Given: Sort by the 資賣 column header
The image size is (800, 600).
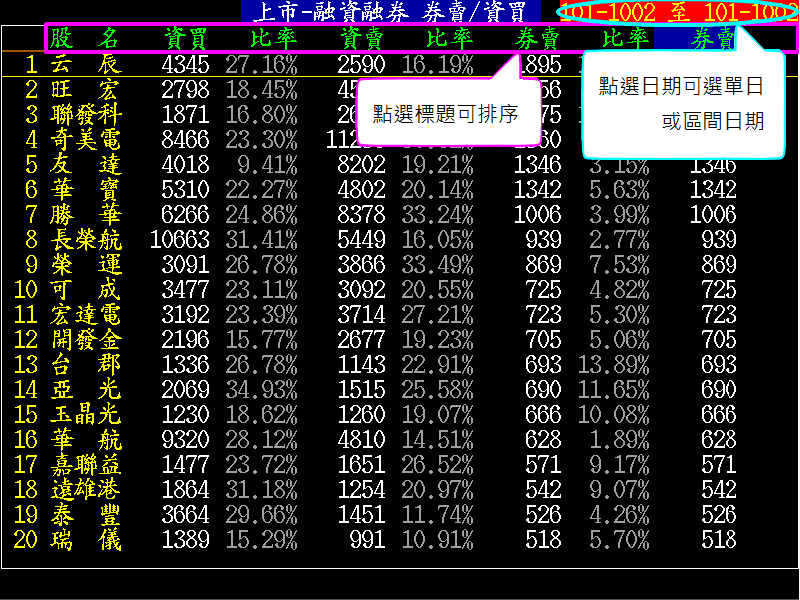Looking at the screenshot, I should [x=362, y=39].
